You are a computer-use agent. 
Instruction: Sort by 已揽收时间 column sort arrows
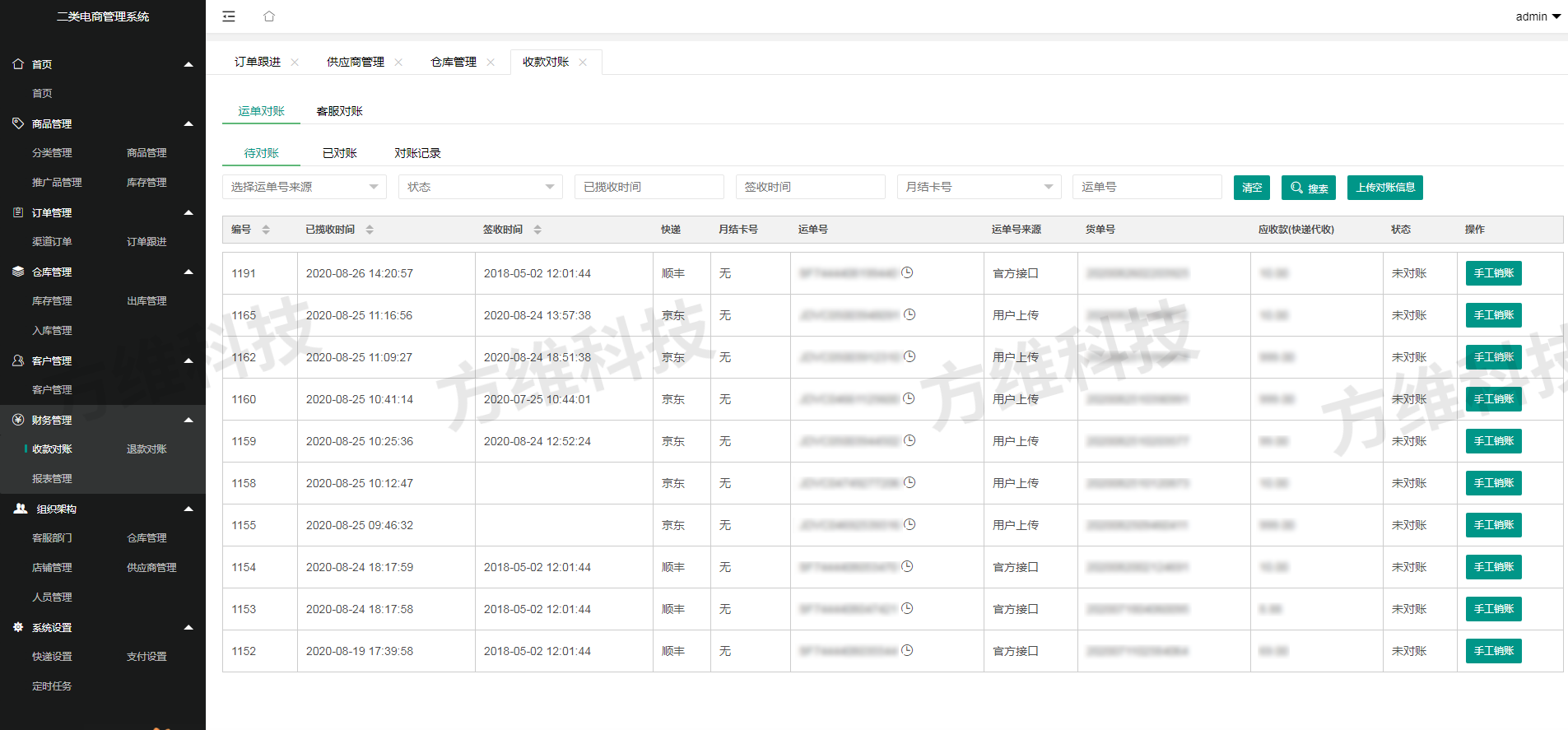point(370,230)
